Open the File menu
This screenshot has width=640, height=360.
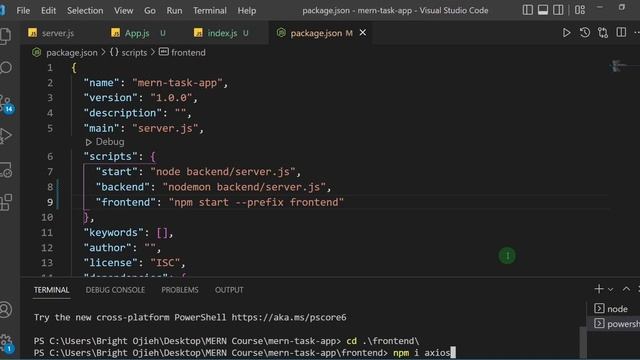pyautogui.click(x=23, y=11)
